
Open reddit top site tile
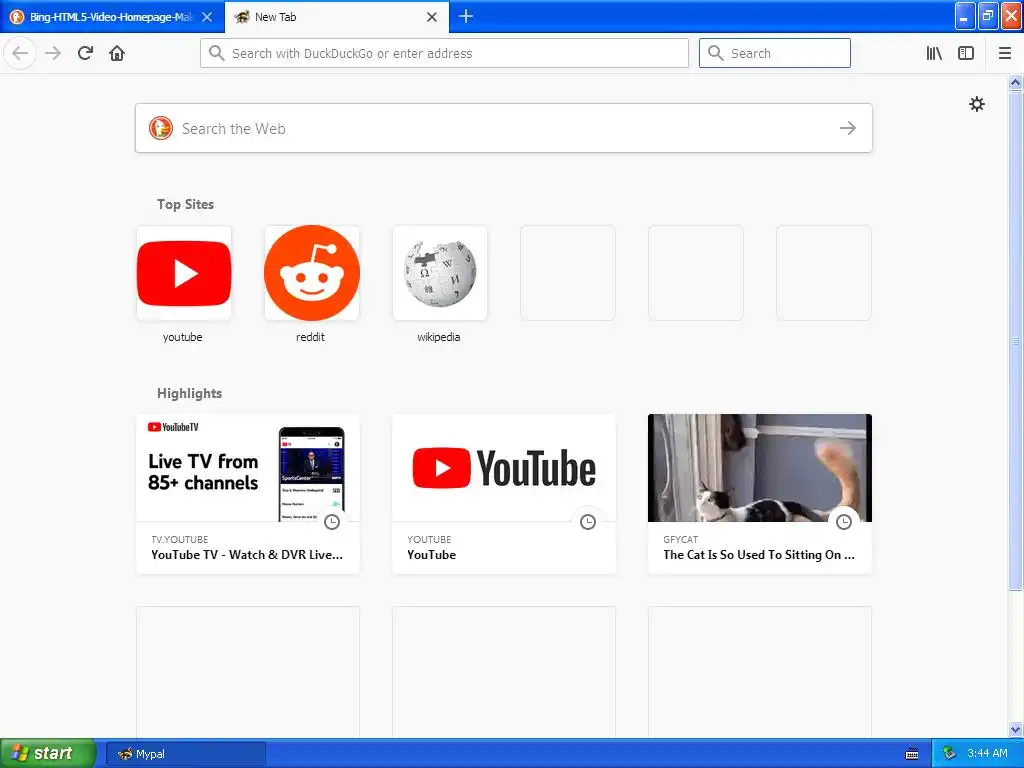(312, 273)
